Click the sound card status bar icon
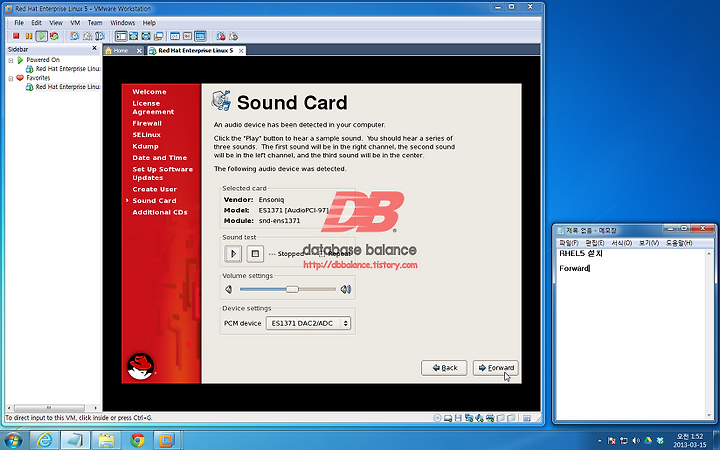This screenshot has width=720, height=450. tap(479, 418)
